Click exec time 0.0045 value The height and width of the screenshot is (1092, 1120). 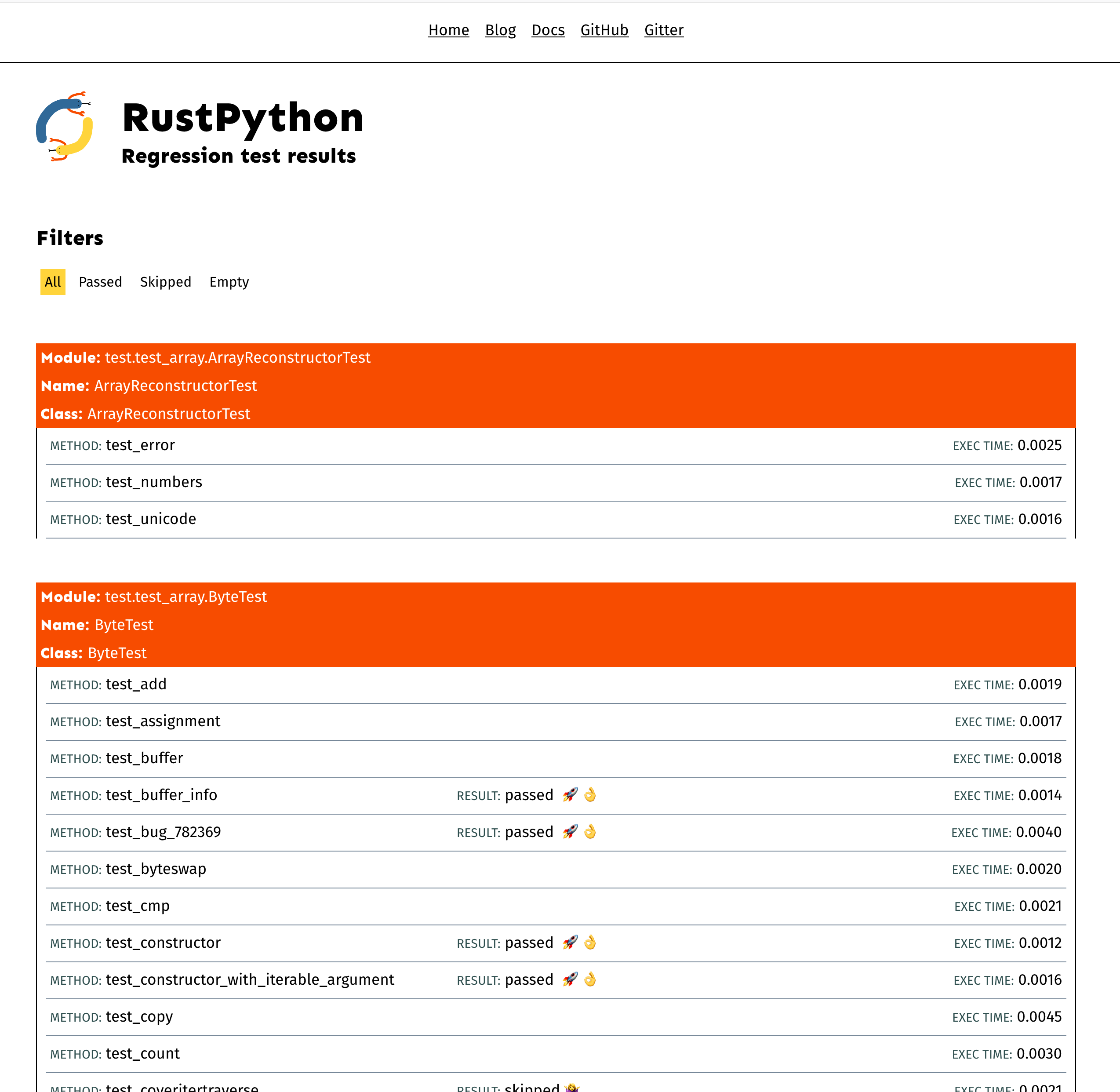click(x=1039, y=1017)
